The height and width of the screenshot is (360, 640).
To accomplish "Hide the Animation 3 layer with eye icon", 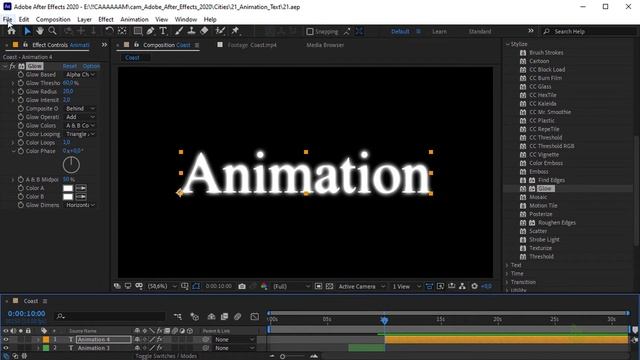I will click(x=6, y=348).
